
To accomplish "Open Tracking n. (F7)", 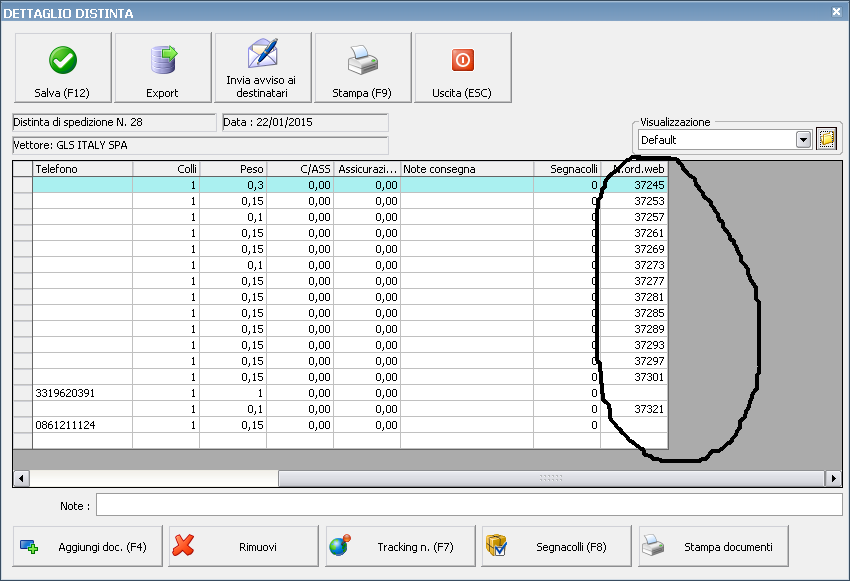I will pyautogui.click(x=400, y=547).
